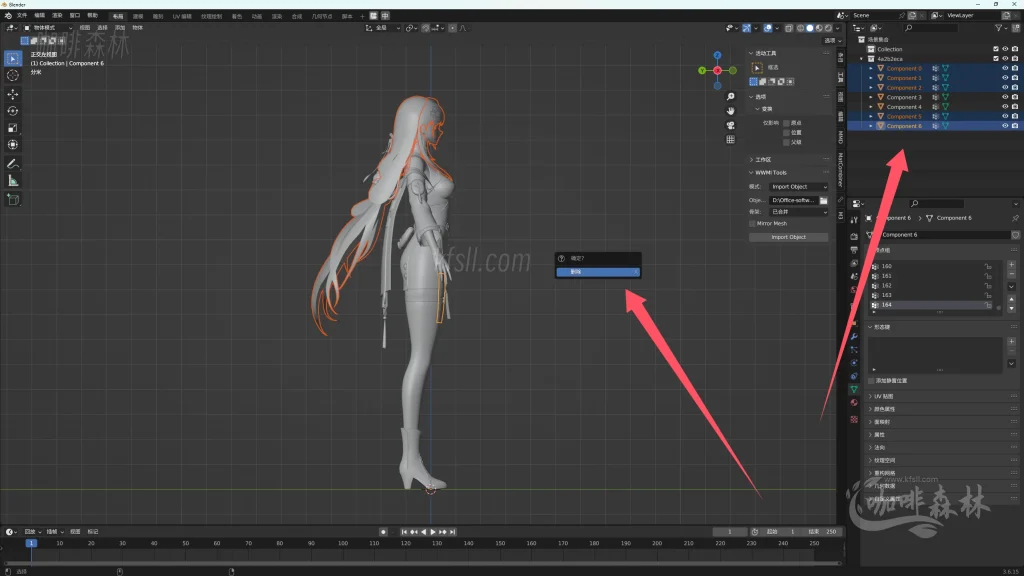Click the Blender logo menu icon
This screenshot has width=1024, height=576.
pyautogui.click(x=8, y=16)
